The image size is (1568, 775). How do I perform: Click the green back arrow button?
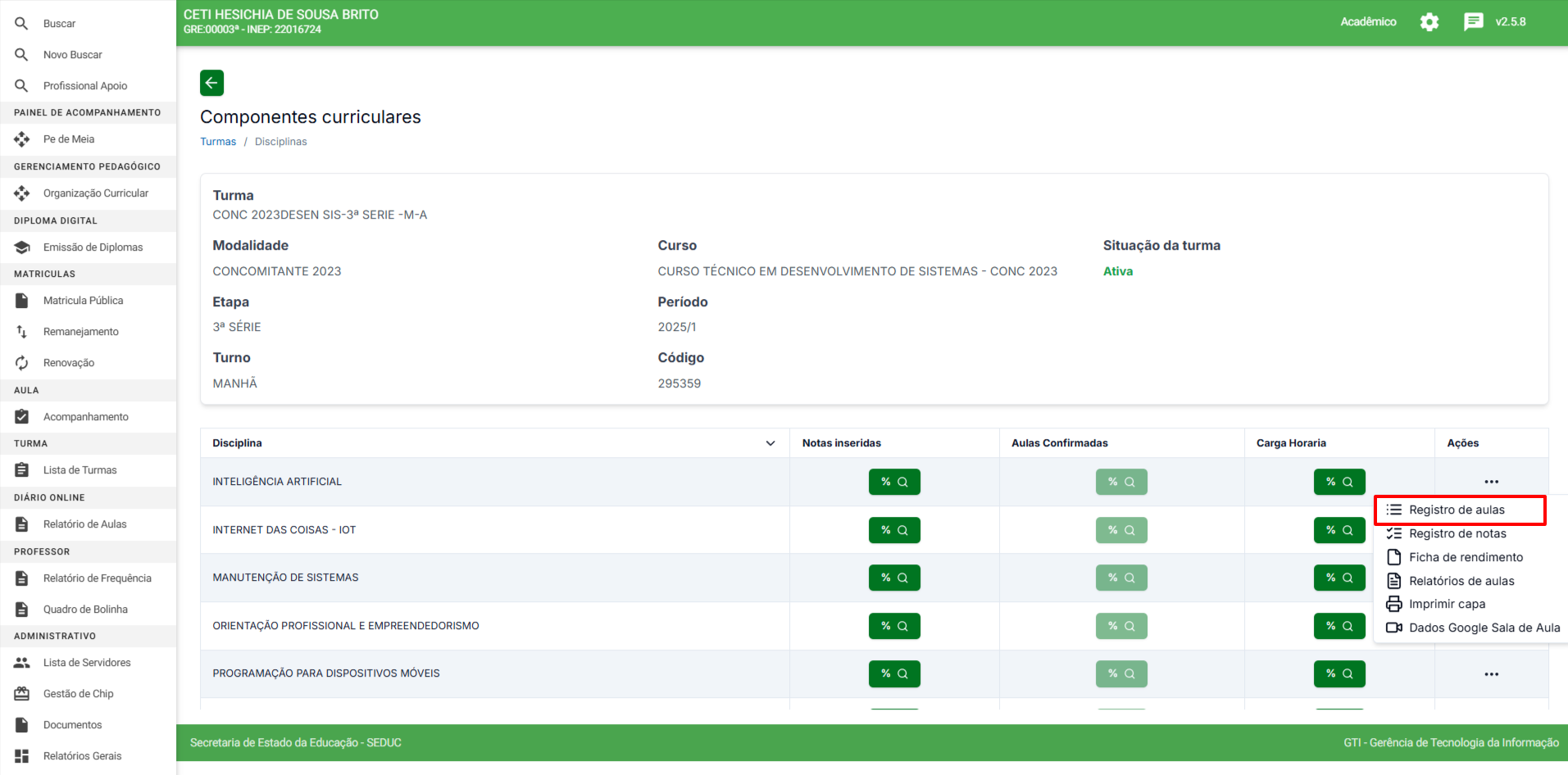pos(211,83)
